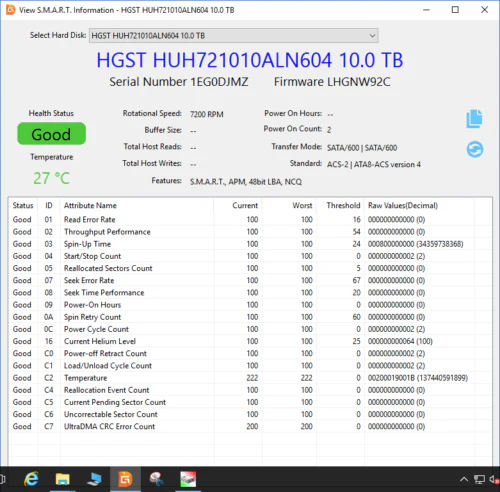Viewport: 500px width, 492px height.
Task: Select the Read Error Rate row
Action: (250, 220)
